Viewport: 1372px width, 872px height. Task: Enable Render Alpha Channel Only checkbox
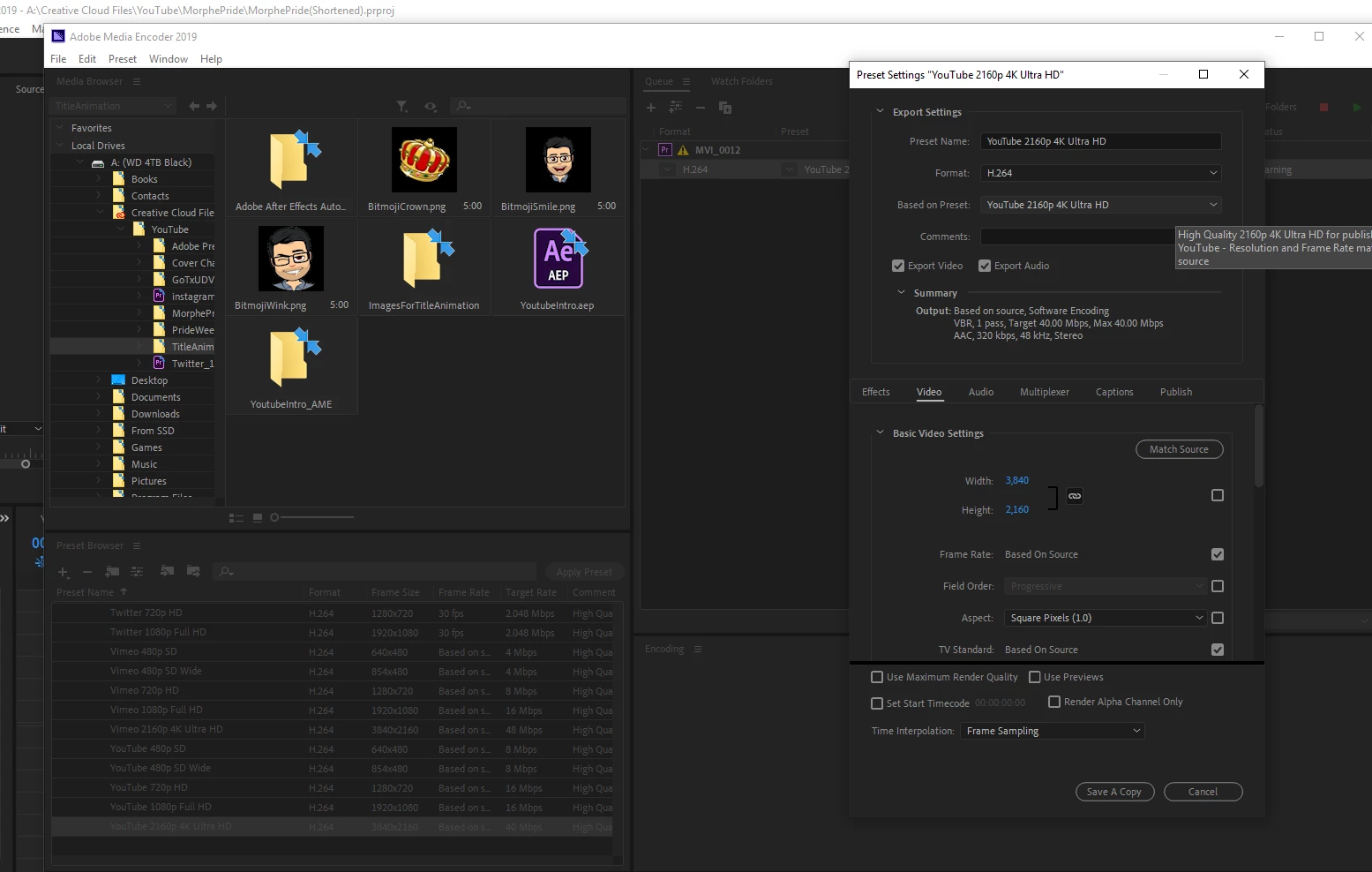(x=1054, y=702)
